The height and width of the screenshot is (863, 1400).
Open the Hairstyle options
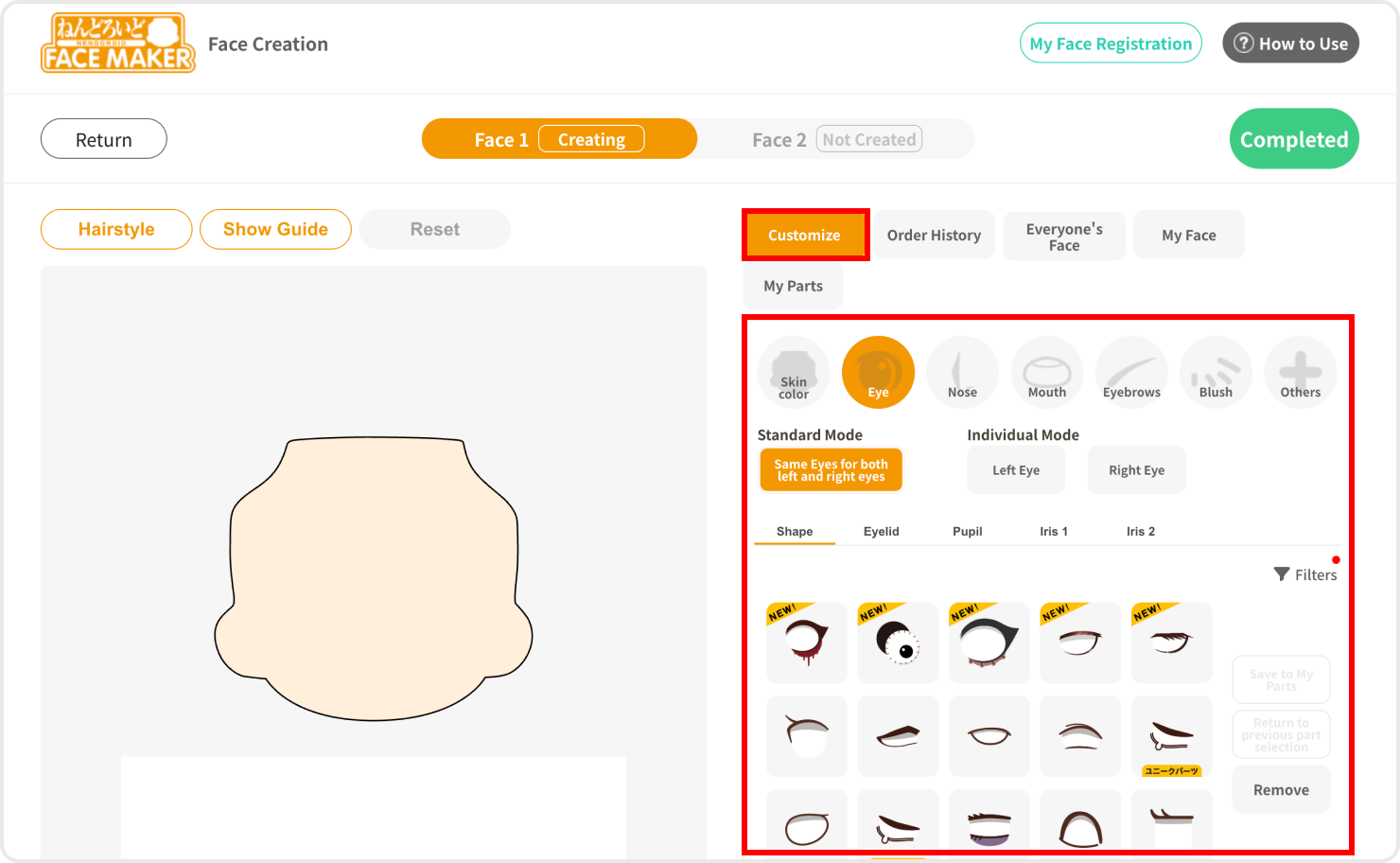click(x=116, y=230)
